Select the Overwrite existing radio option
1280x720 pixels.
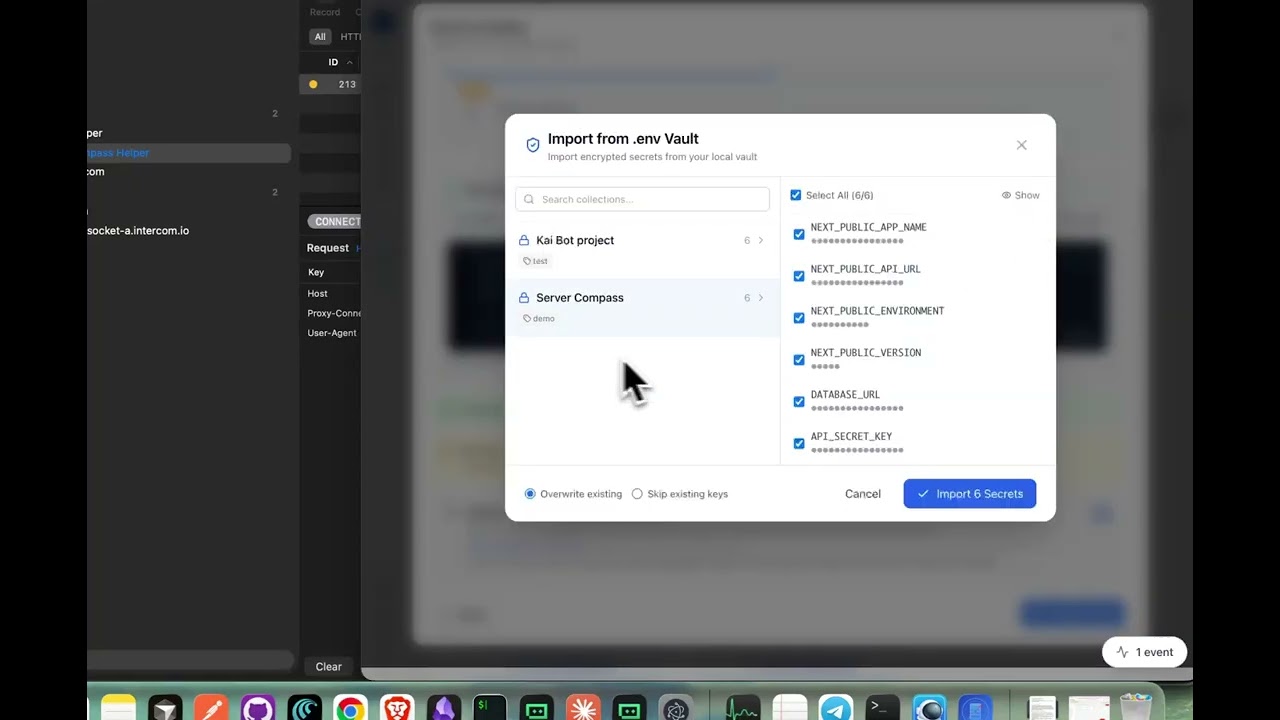[530, 494]
